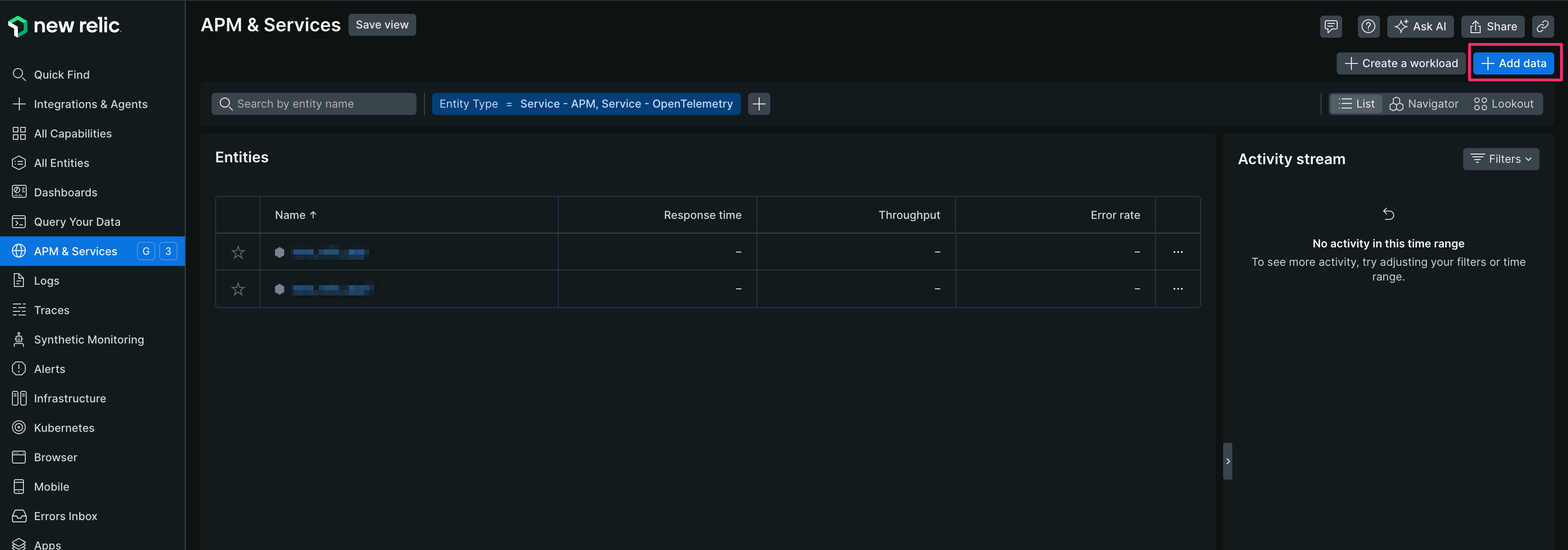Image resolution: width=1568 pixels, height=550 pixels.
Task: Select the Traces section
Action: [x=51, y=309]
